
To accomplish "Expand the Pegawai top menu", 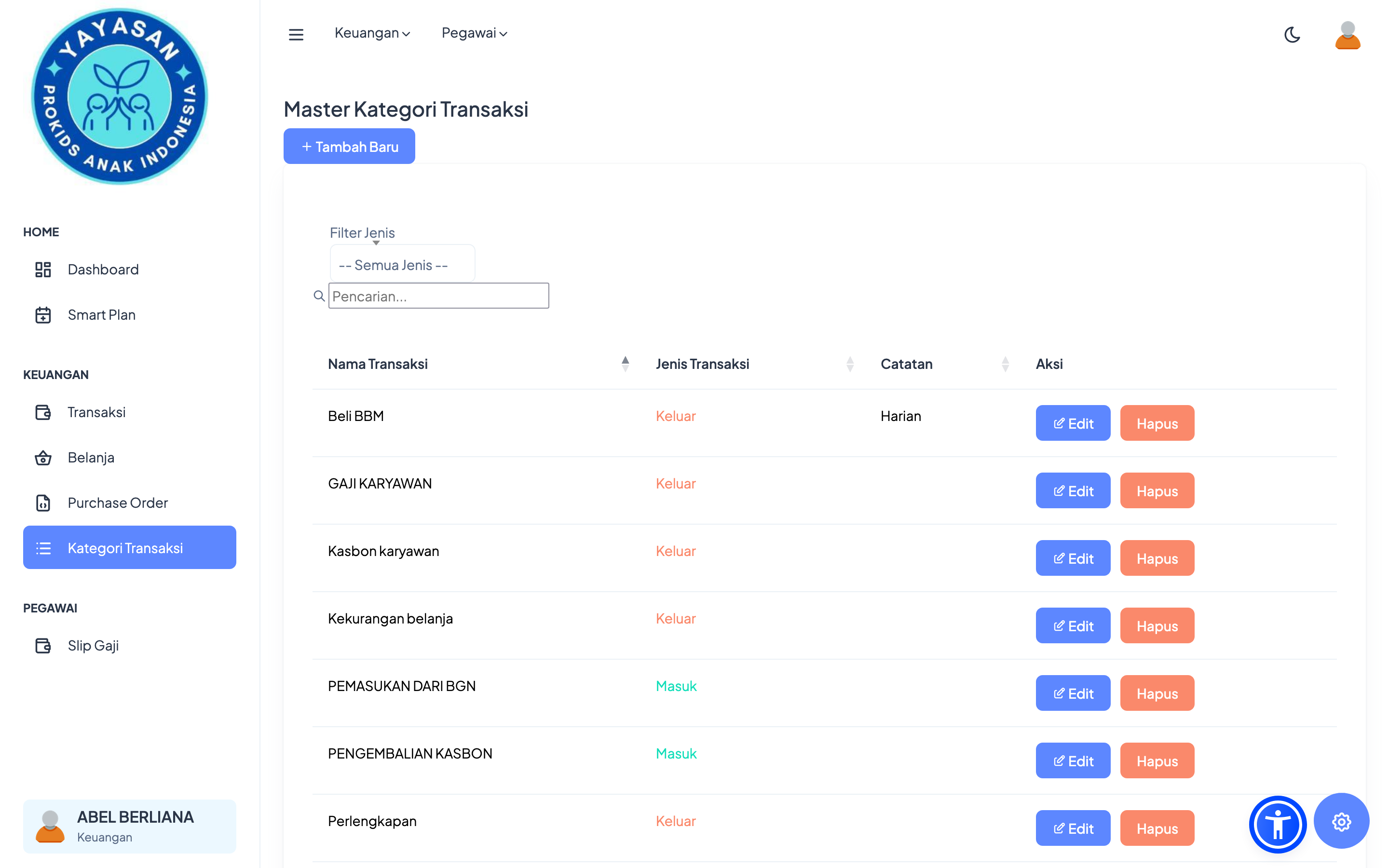I will click(x=474, y=33).
